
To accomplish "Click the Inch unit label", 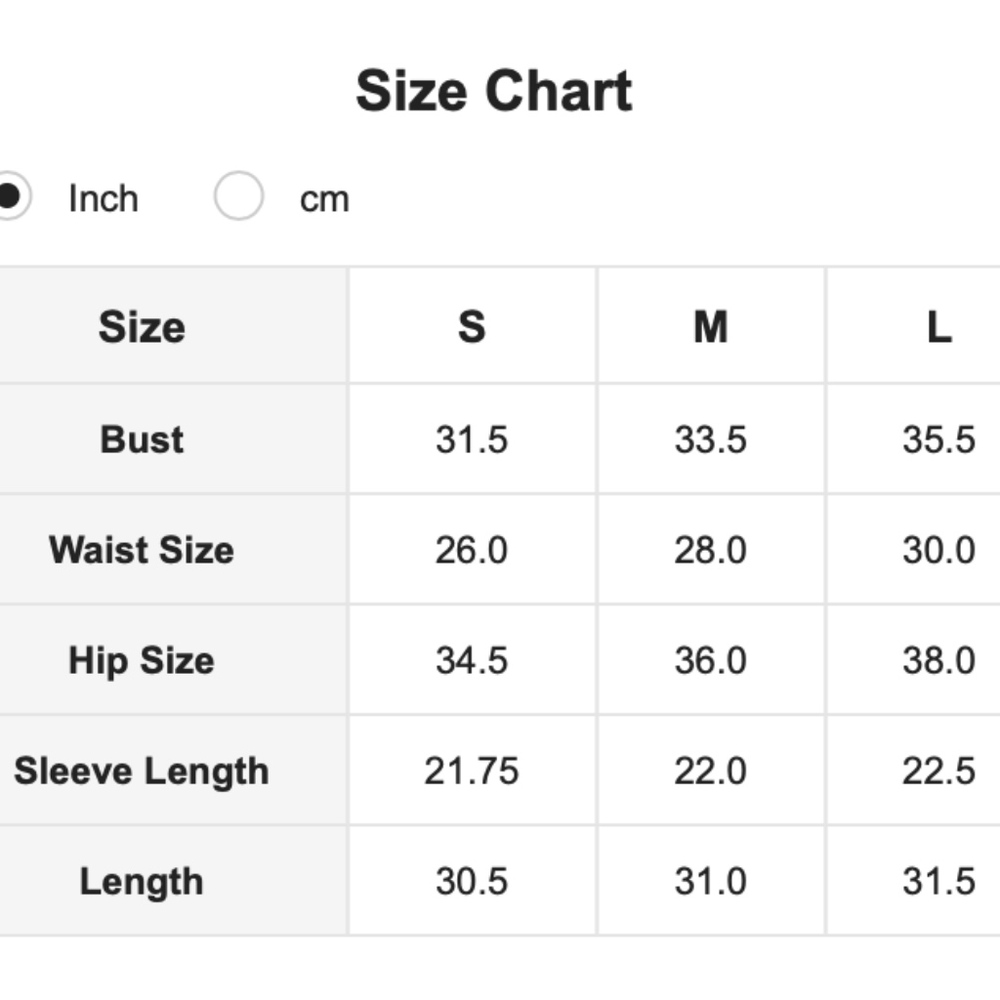I will pos(103,199).
